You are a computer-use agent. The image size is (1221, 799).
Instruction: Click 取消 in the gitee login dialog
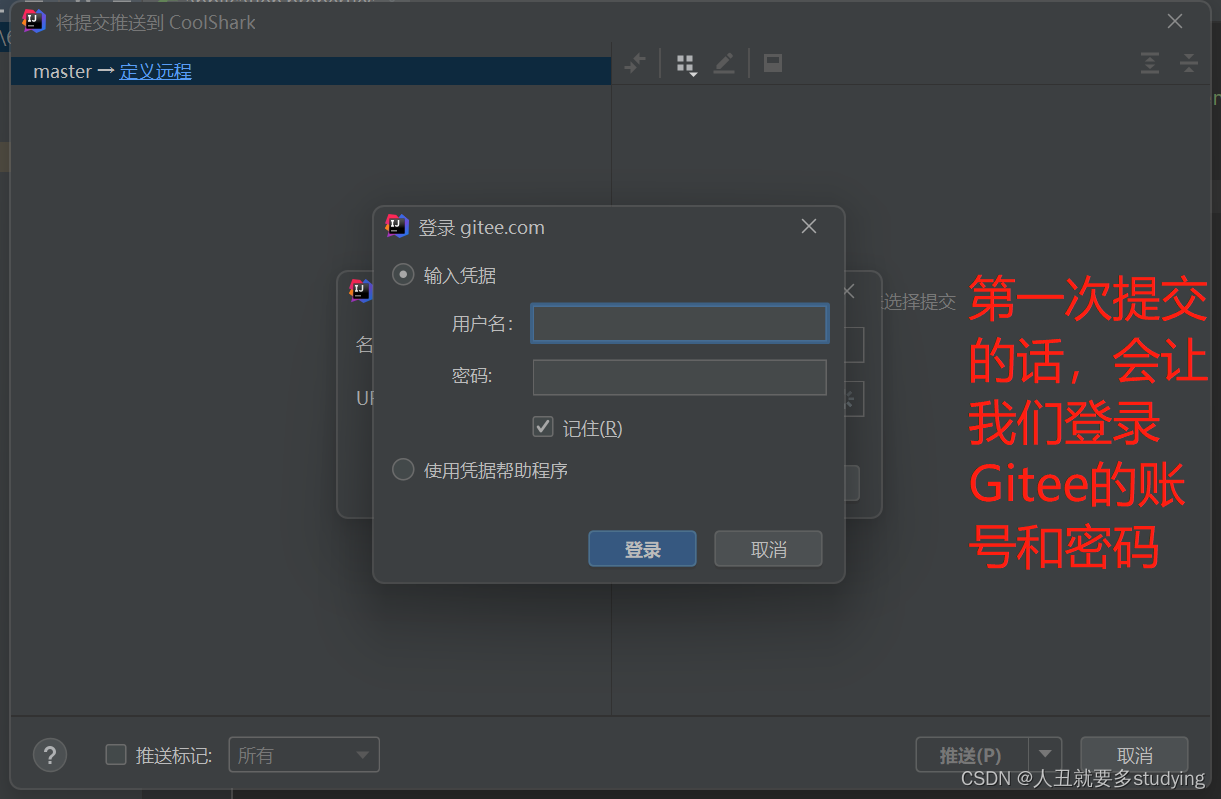768,549
